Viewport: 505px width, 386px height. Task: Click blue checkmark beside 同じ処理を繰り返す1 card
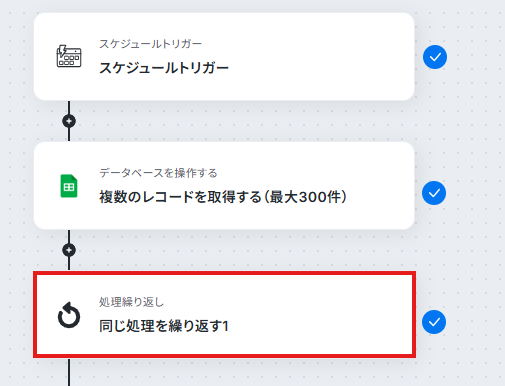pyautogui.click(x=434, y=322)
